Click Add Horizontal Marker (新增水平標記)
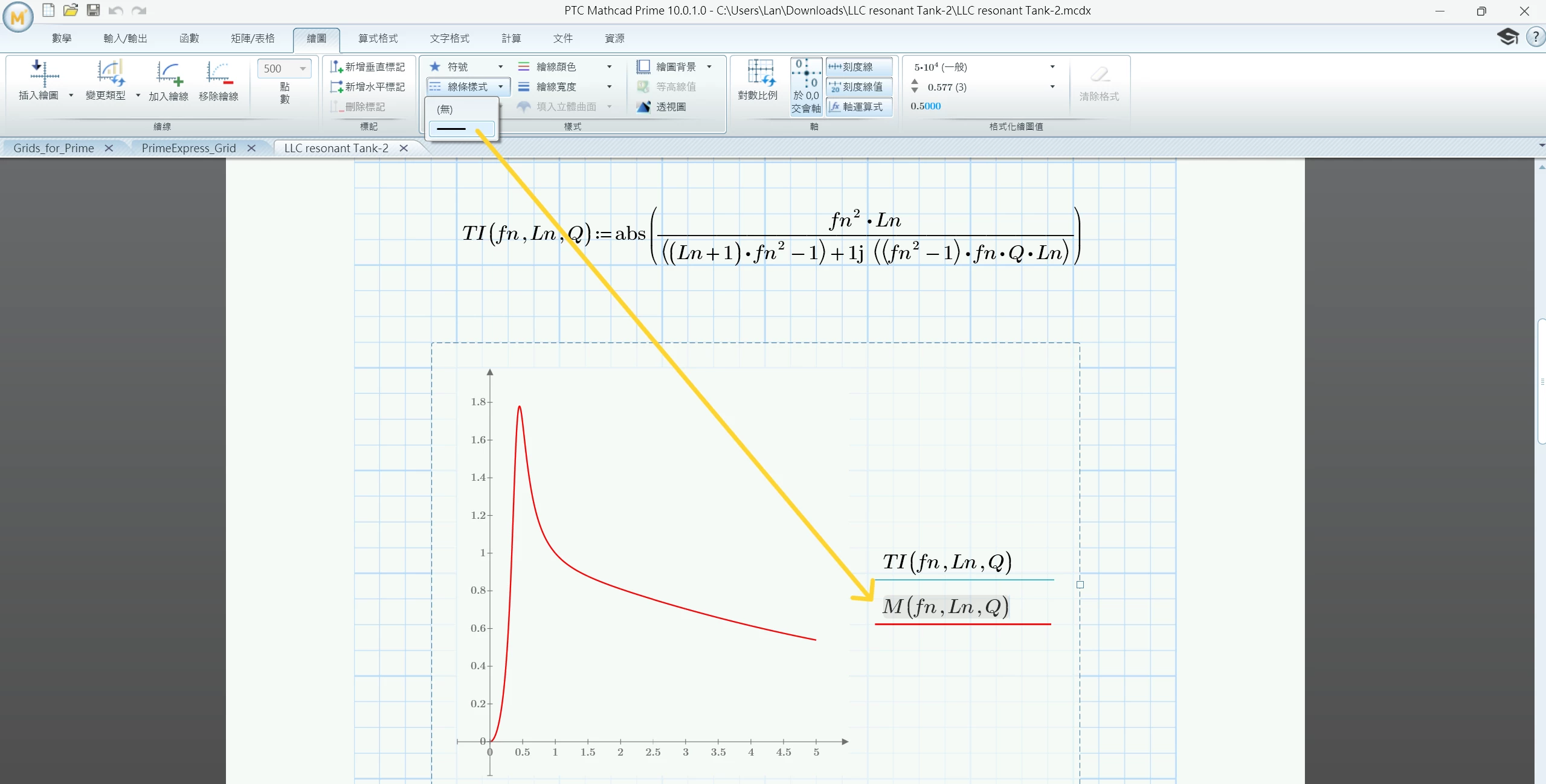The width and height of the screenshot is (1546, 784). tap(368, 87)
